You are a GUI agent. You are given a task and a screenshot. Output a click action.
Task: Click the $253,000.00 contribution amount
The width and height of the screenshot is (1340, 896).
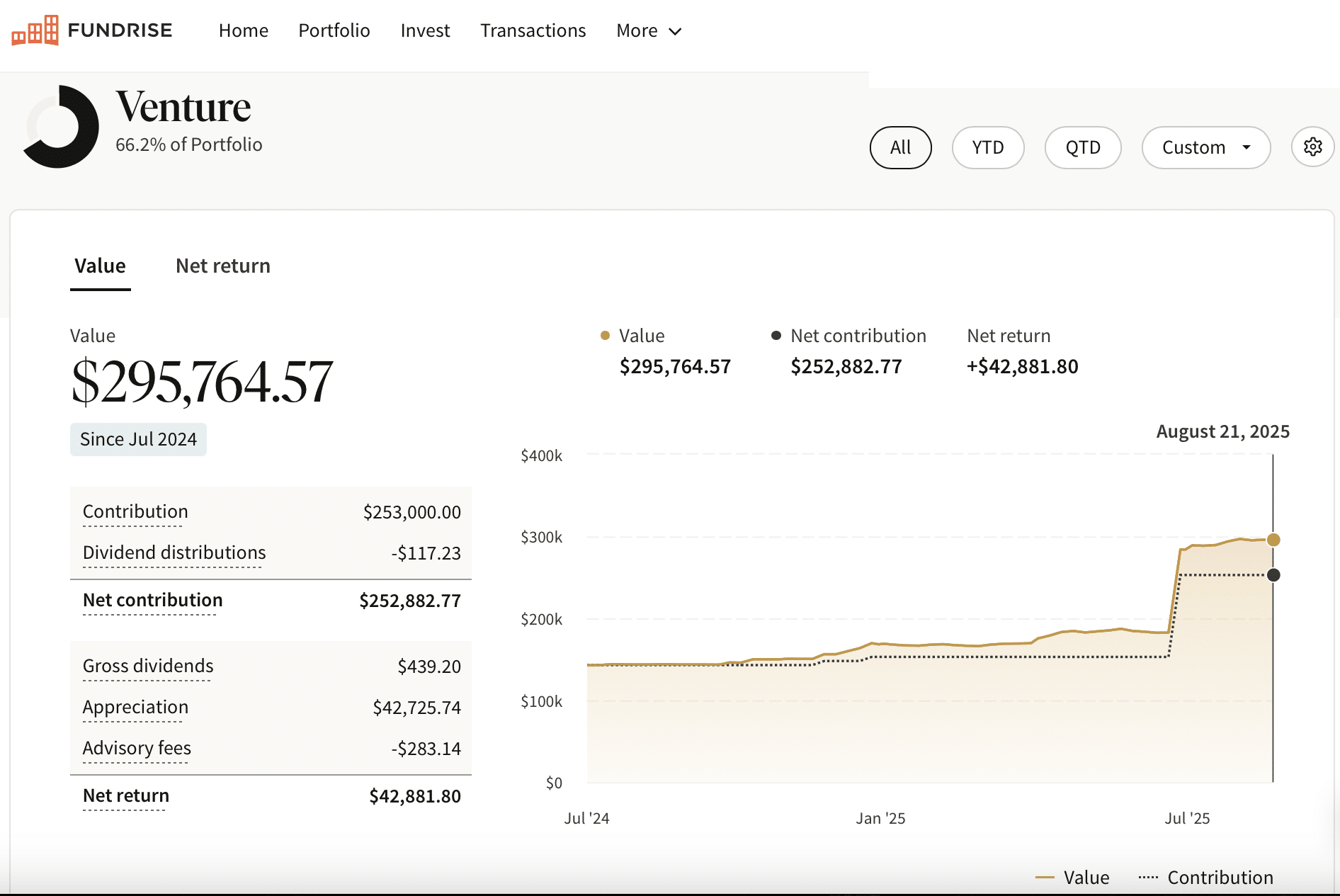(411, 512)
